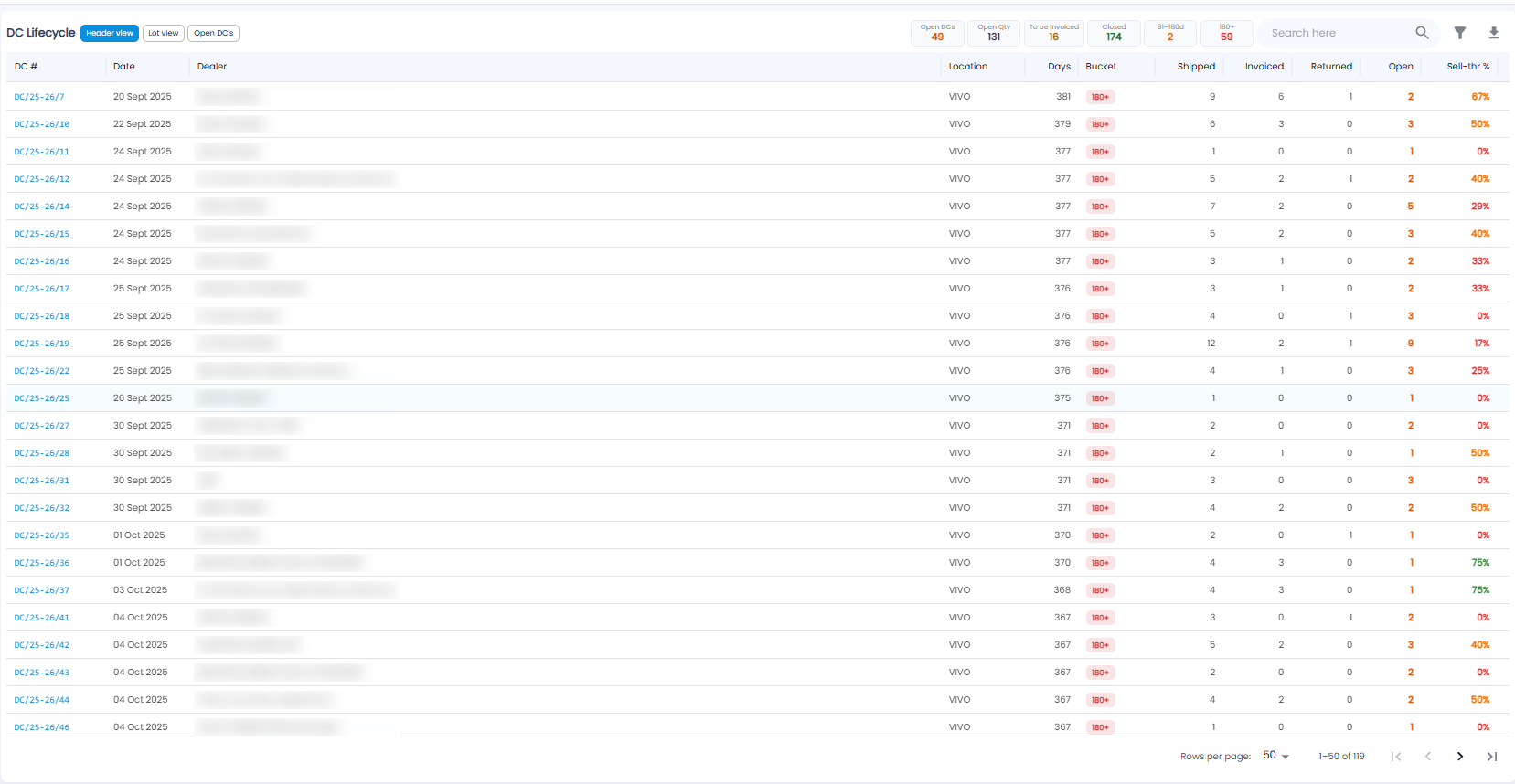Open DC/25-26/19 link
Image resolution: width=1515 pixels, height=784 pixels.
tap(42, 344)
